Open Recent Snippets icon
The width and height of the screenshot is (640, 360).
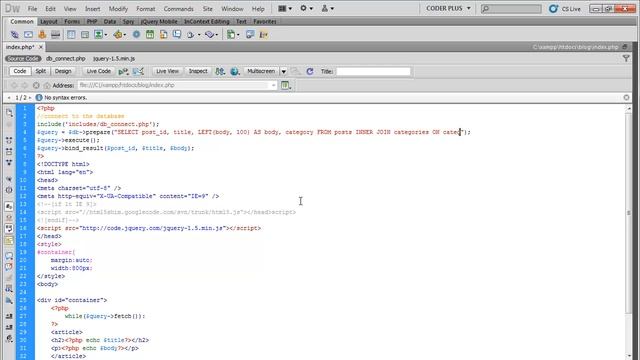(9, 289)
